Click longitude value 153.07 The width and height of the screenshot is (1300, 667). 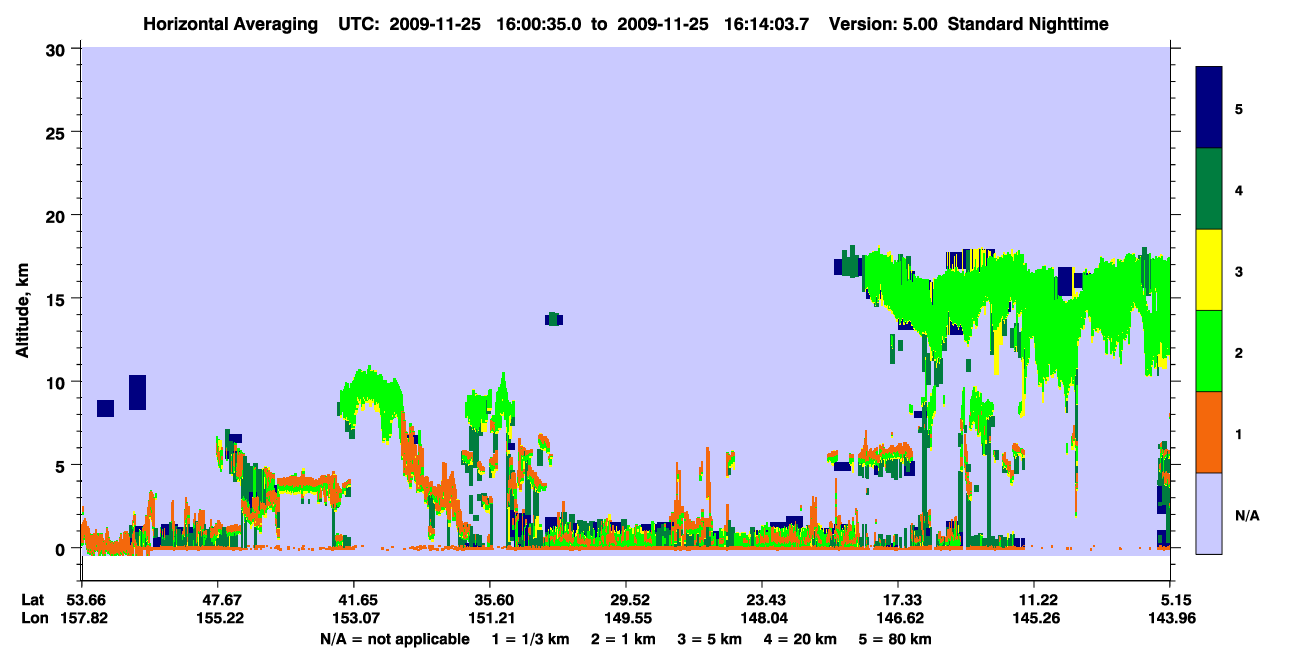[x=354, y=618]
